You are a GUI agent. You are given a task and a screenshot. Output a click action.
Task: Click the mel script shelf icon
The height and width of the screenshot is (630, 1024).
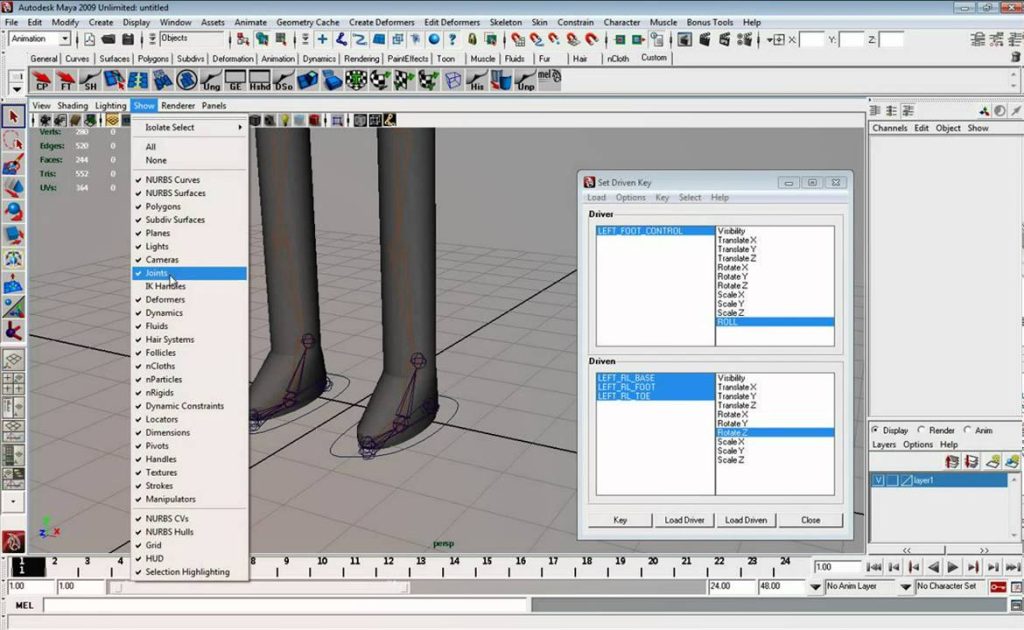point(549,80)
